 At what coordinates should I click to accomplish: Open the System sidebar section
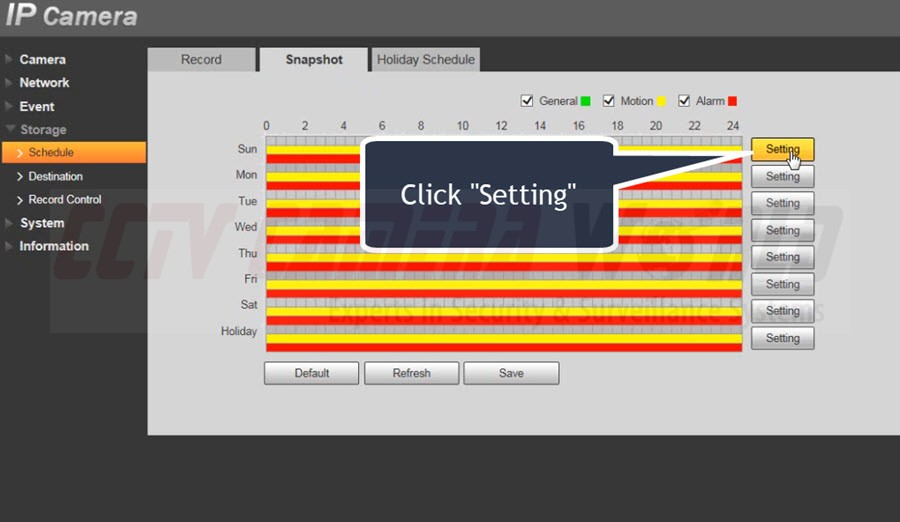click(x=42, y=223)
